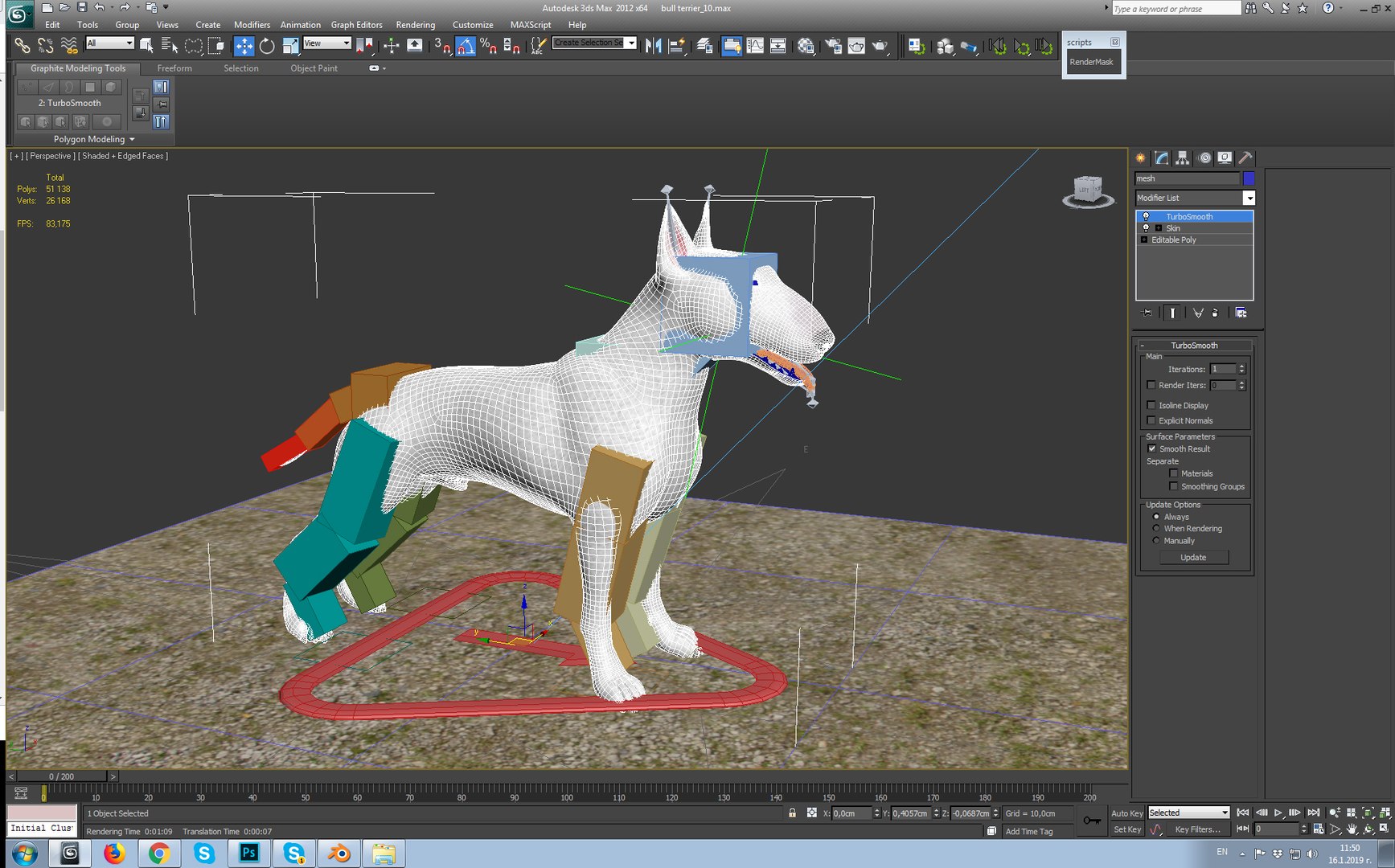This screenshot has height=868, width=1395.
Task: Toggle the Selection Lock padlock icon
Action: click(792, 813)
